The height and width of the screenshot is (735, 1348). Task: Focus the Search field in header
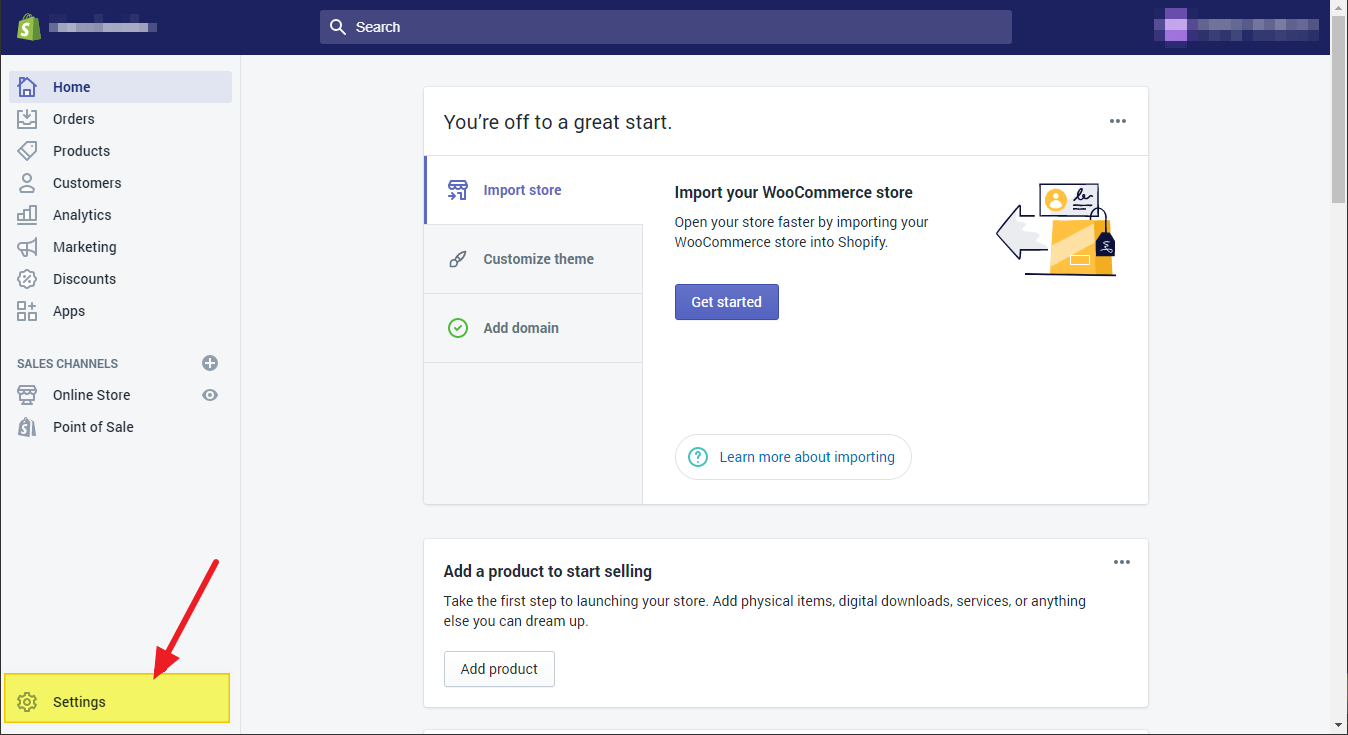click(665, 27)
